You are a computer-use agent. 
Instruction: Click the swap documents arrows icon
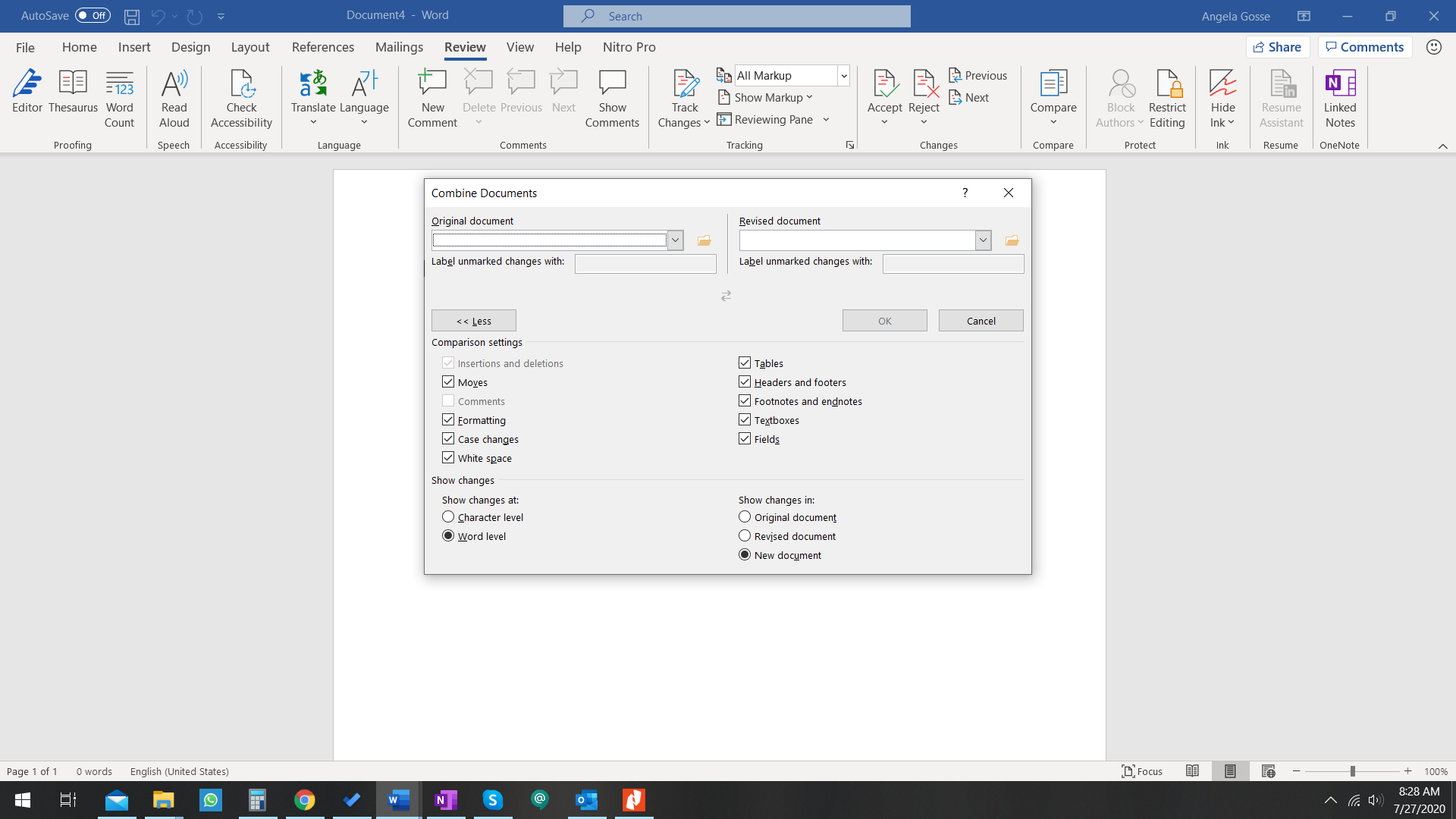click(726, 296)
